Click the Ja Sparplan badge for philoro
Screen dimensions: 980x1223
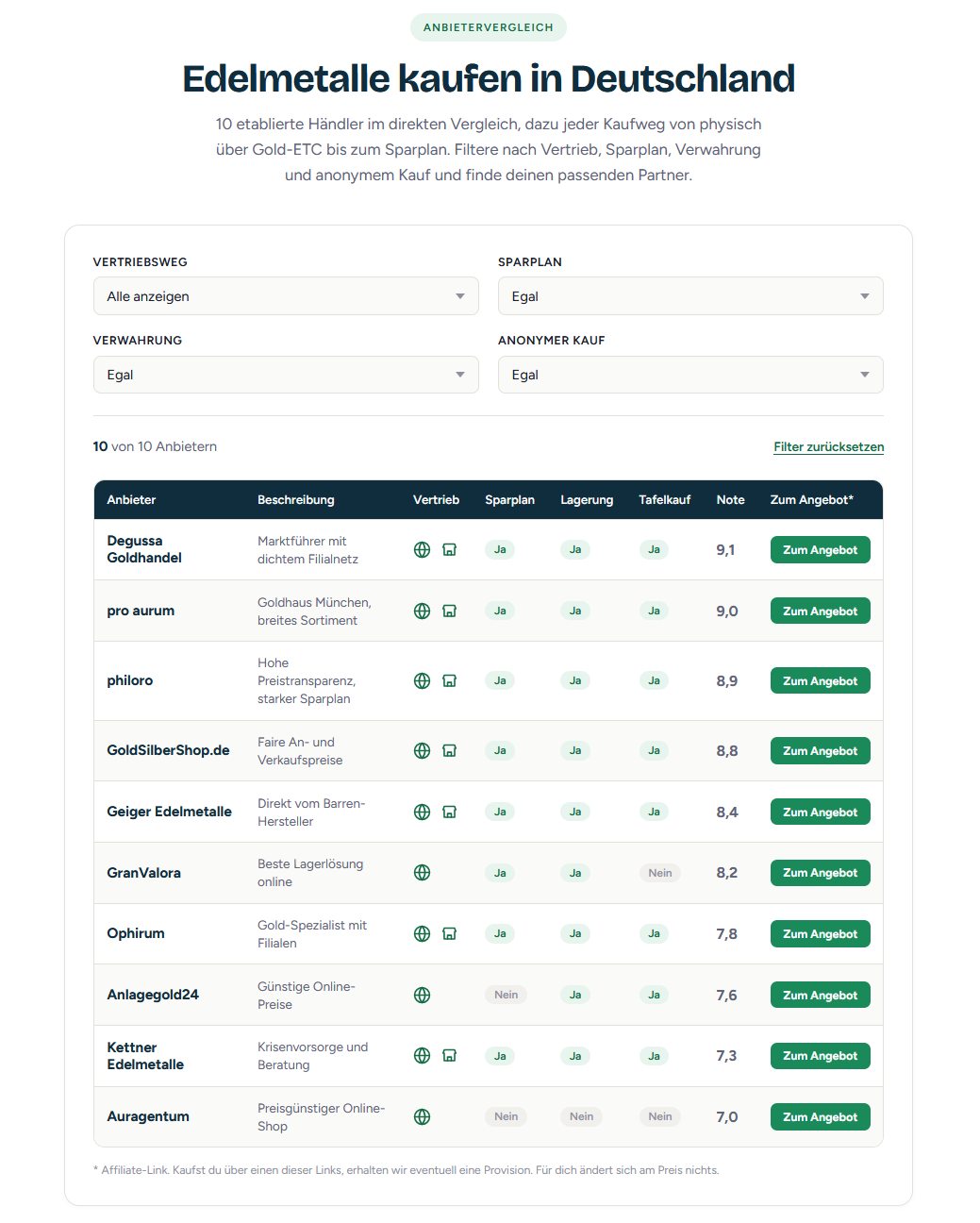pos(500,680)
